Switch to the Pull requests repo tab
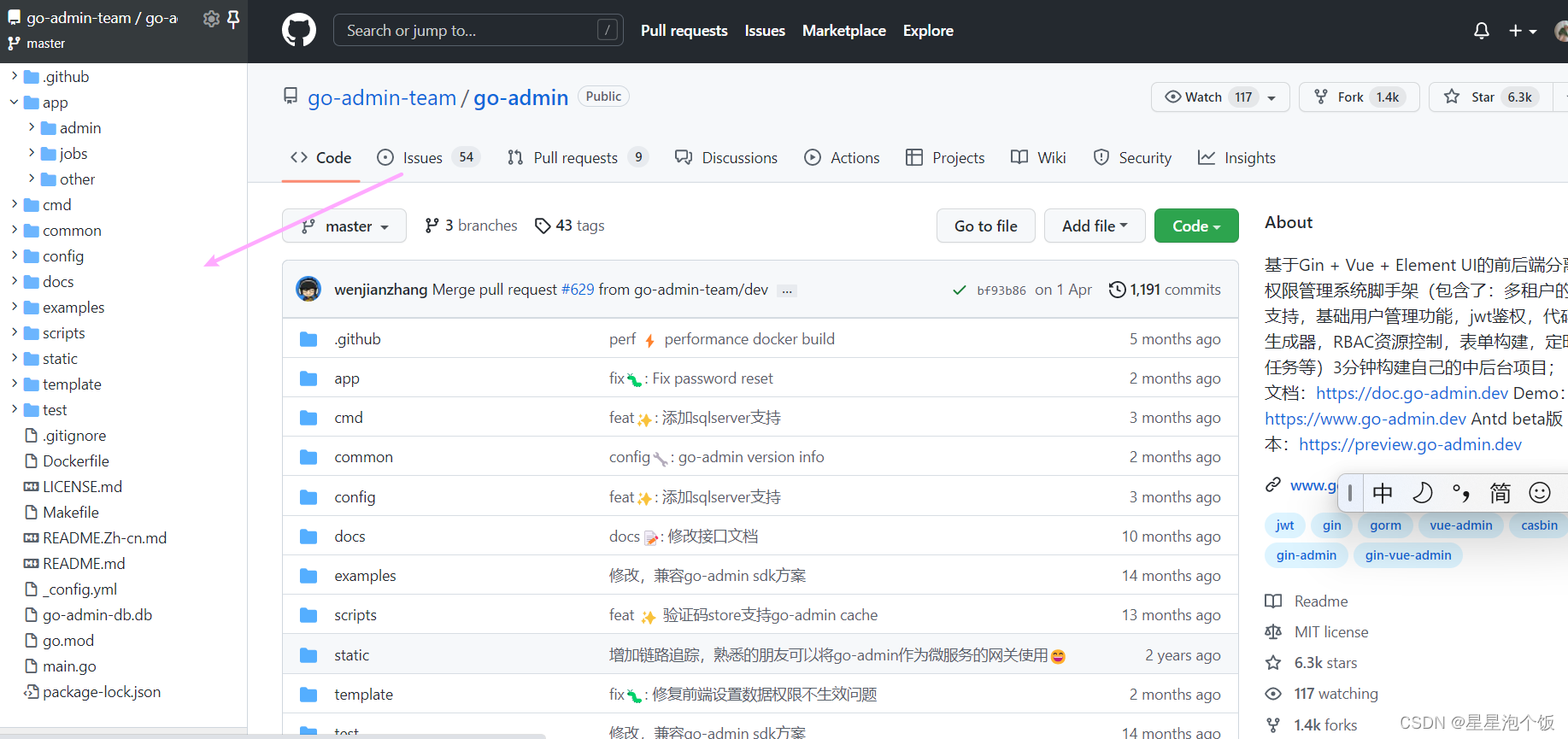 578,158
